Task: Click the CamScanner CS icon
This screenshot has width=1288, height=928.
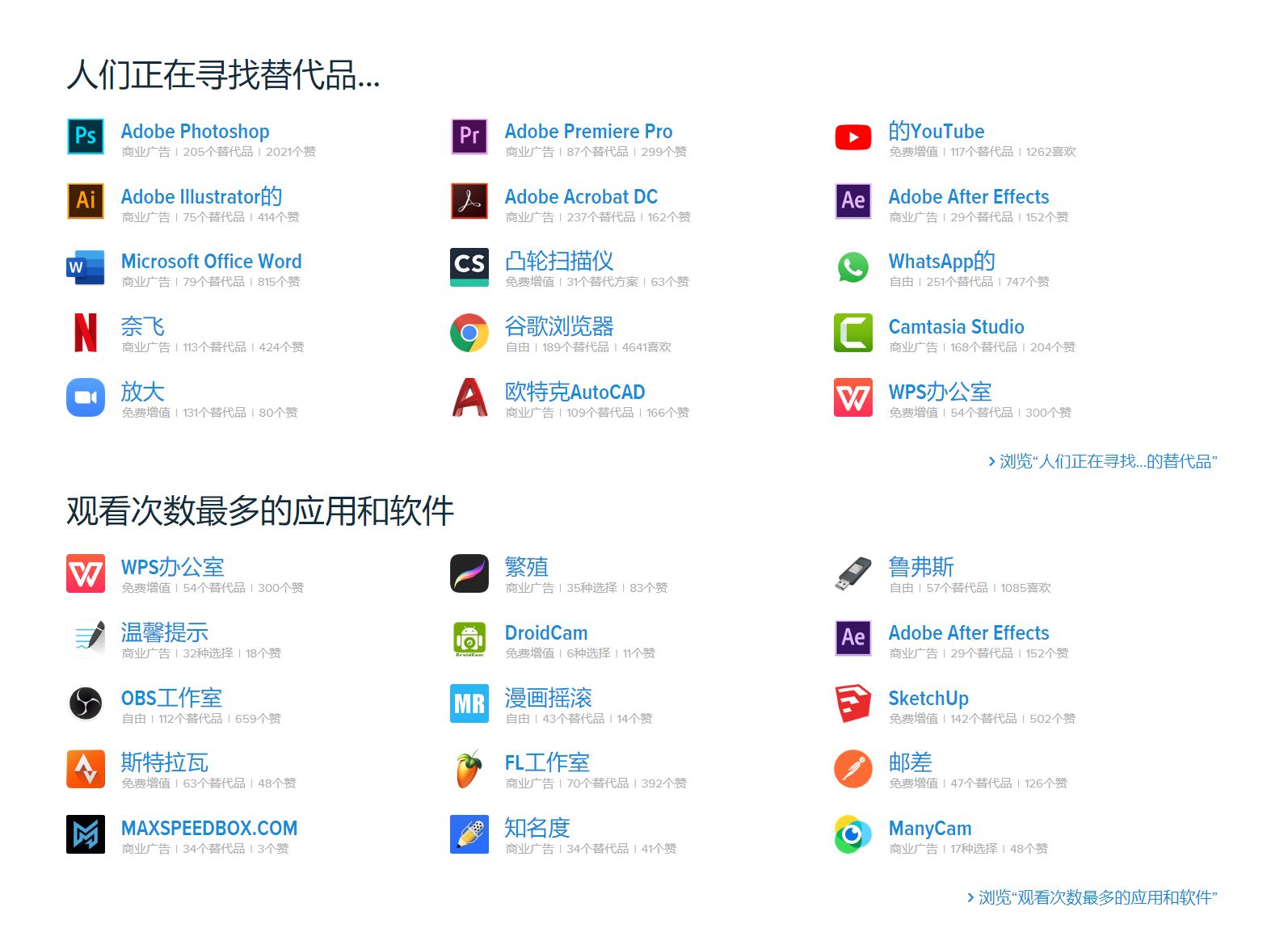Action: (x=469, y=267)
